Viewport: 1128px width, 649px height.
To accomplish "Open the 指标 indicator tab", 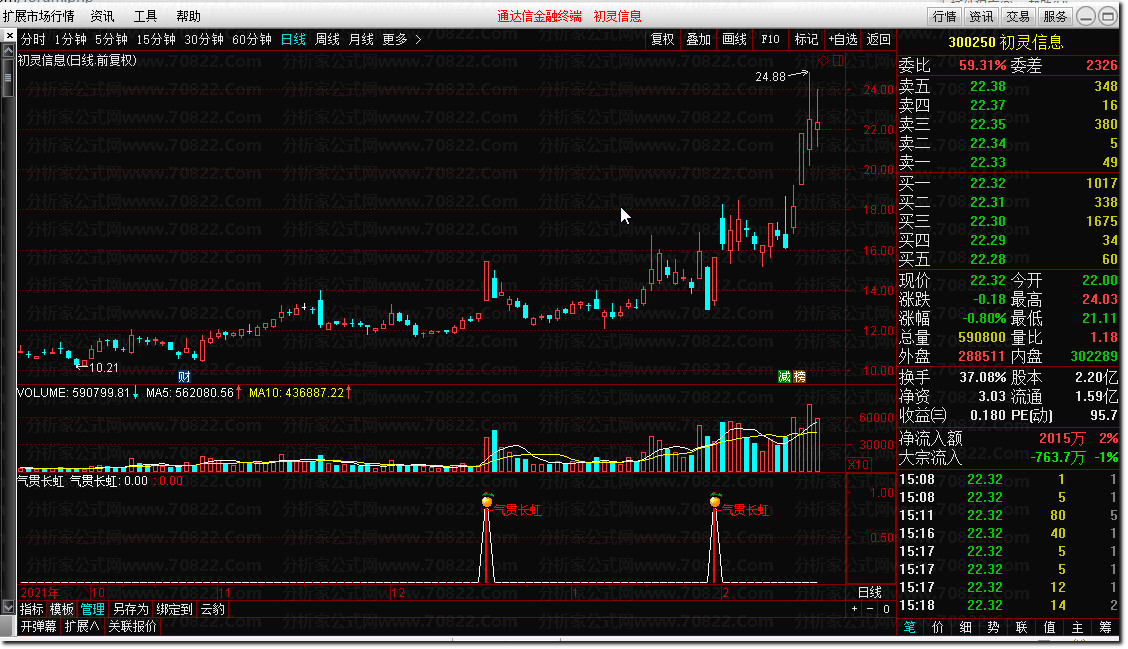I will pos(32,609).
